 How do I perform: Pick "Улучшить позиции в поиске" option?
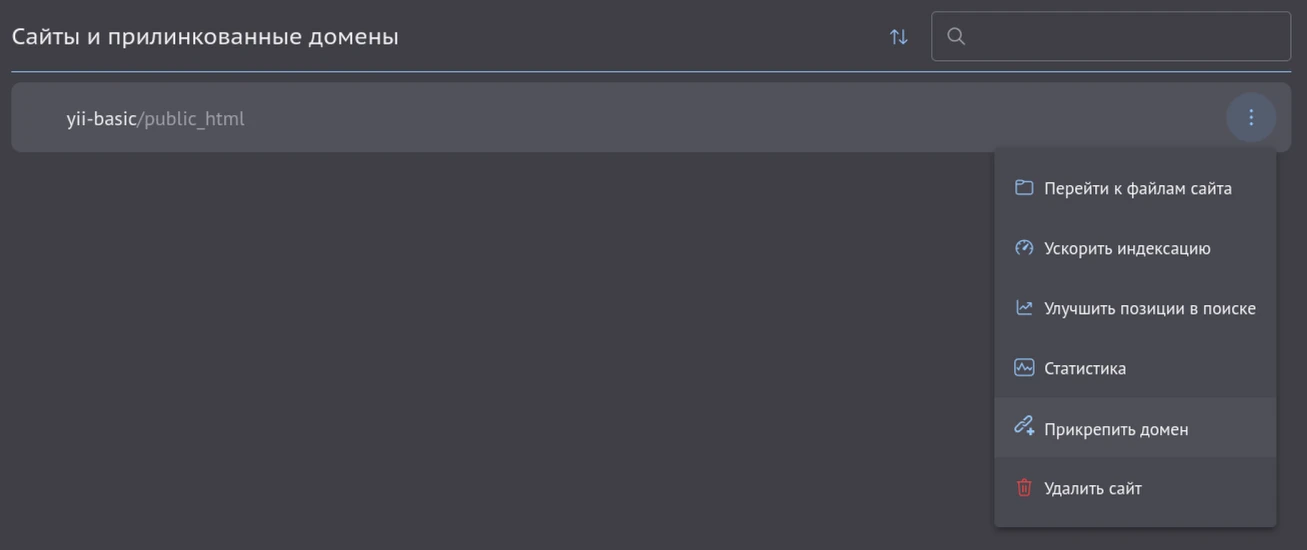(1149, 308)
